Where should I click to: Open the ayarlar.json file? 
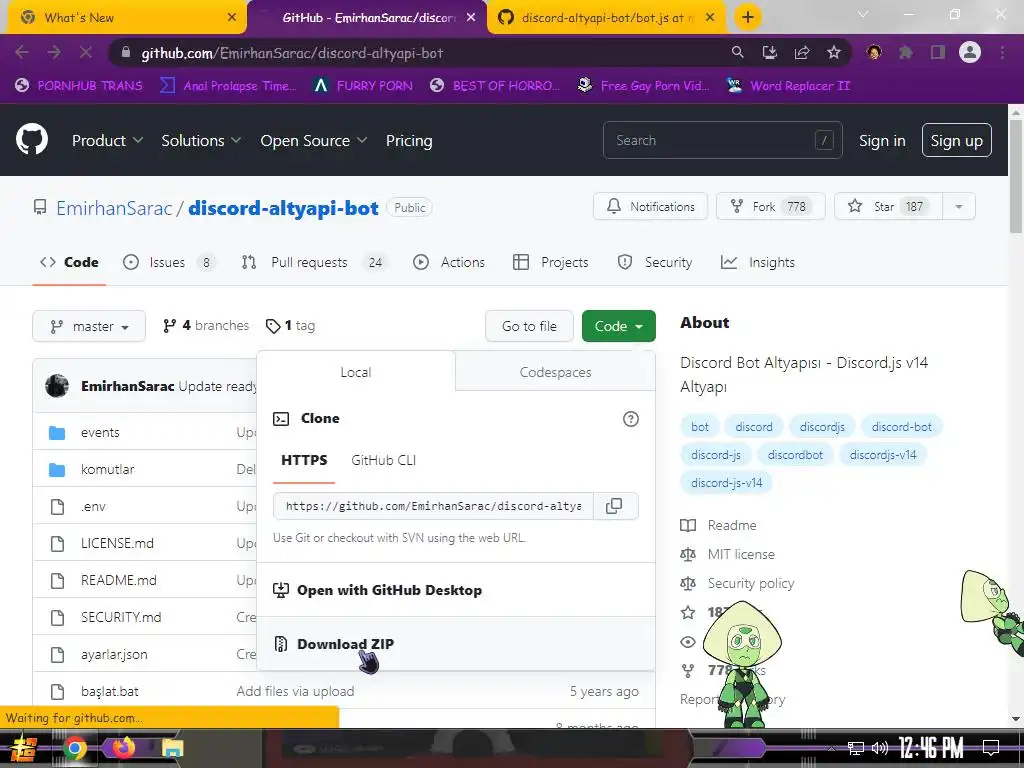pos(114,654)
